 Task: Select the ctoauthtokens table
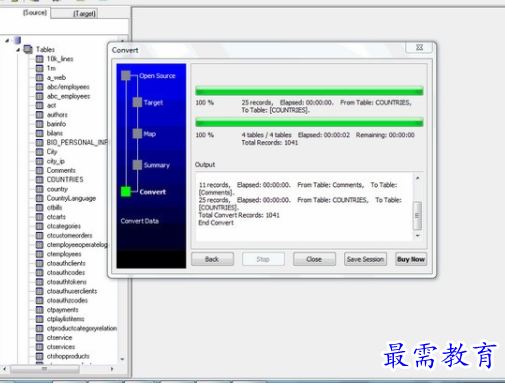66,282
